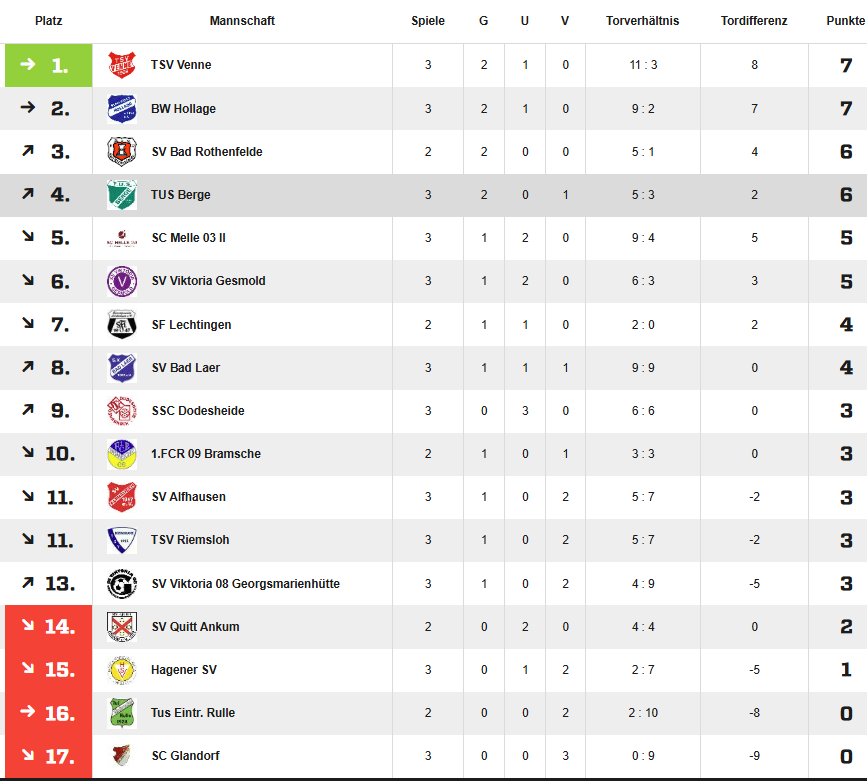Viewport: 867px width, 781px height.
Task: Select the highlighted TUS Berge table row
Action: (434, 195)
